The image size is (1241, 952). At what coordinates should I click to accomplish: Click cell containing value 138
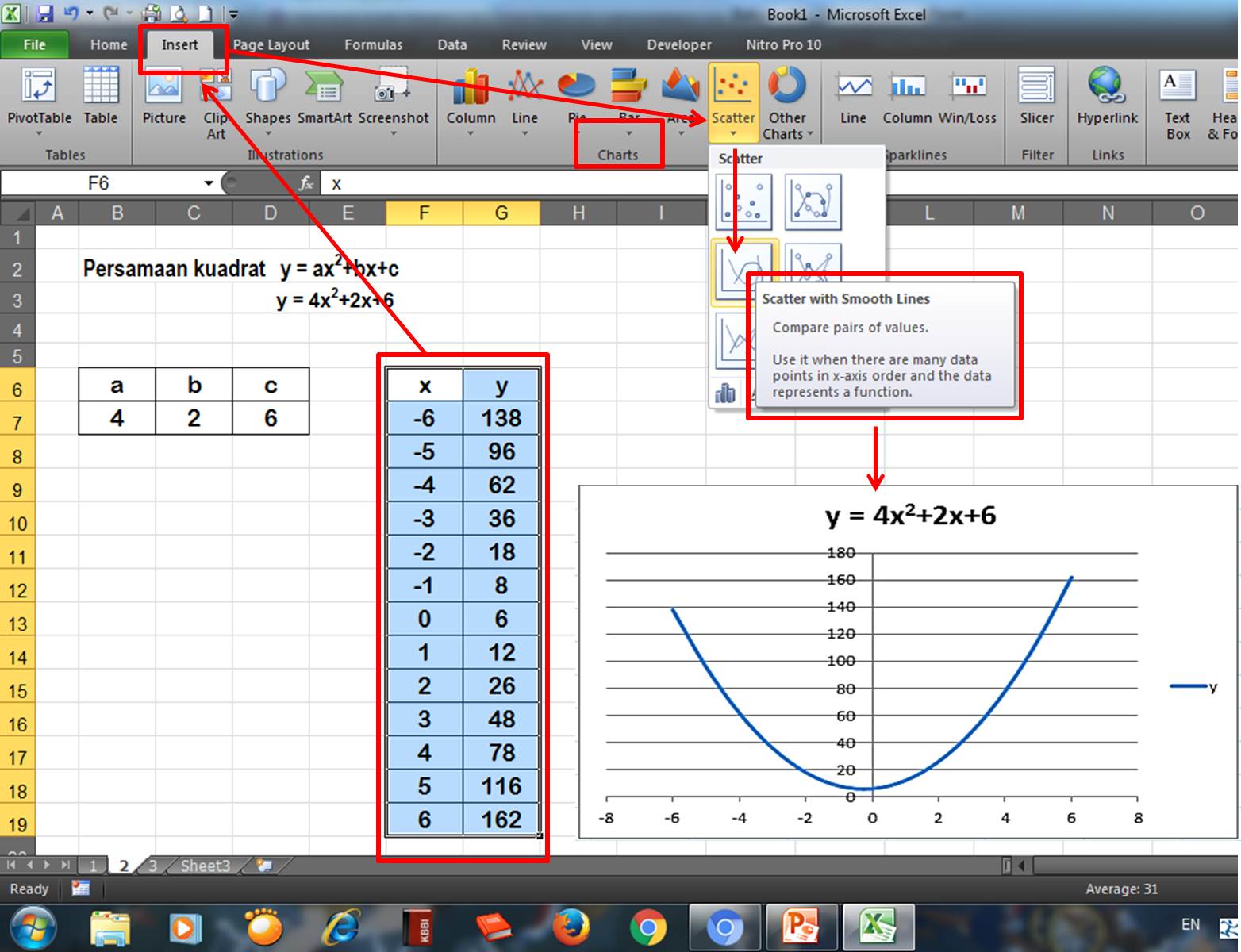(x=501, y=418)
